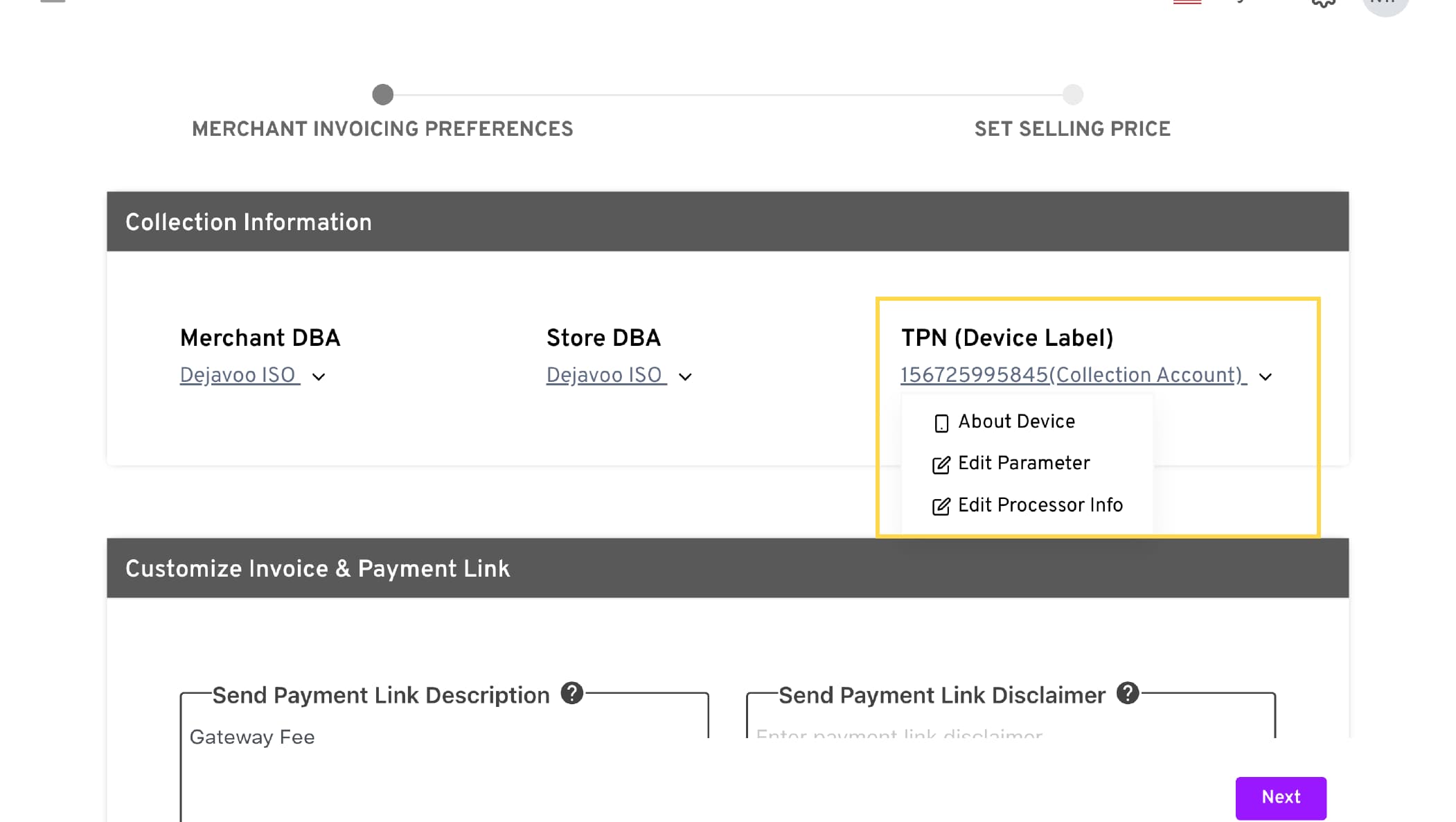Click the pencil icon beside Edit Processor Info
This screenshot has height=822, width=1456.
pyautogui.click(x=941, y=507)
